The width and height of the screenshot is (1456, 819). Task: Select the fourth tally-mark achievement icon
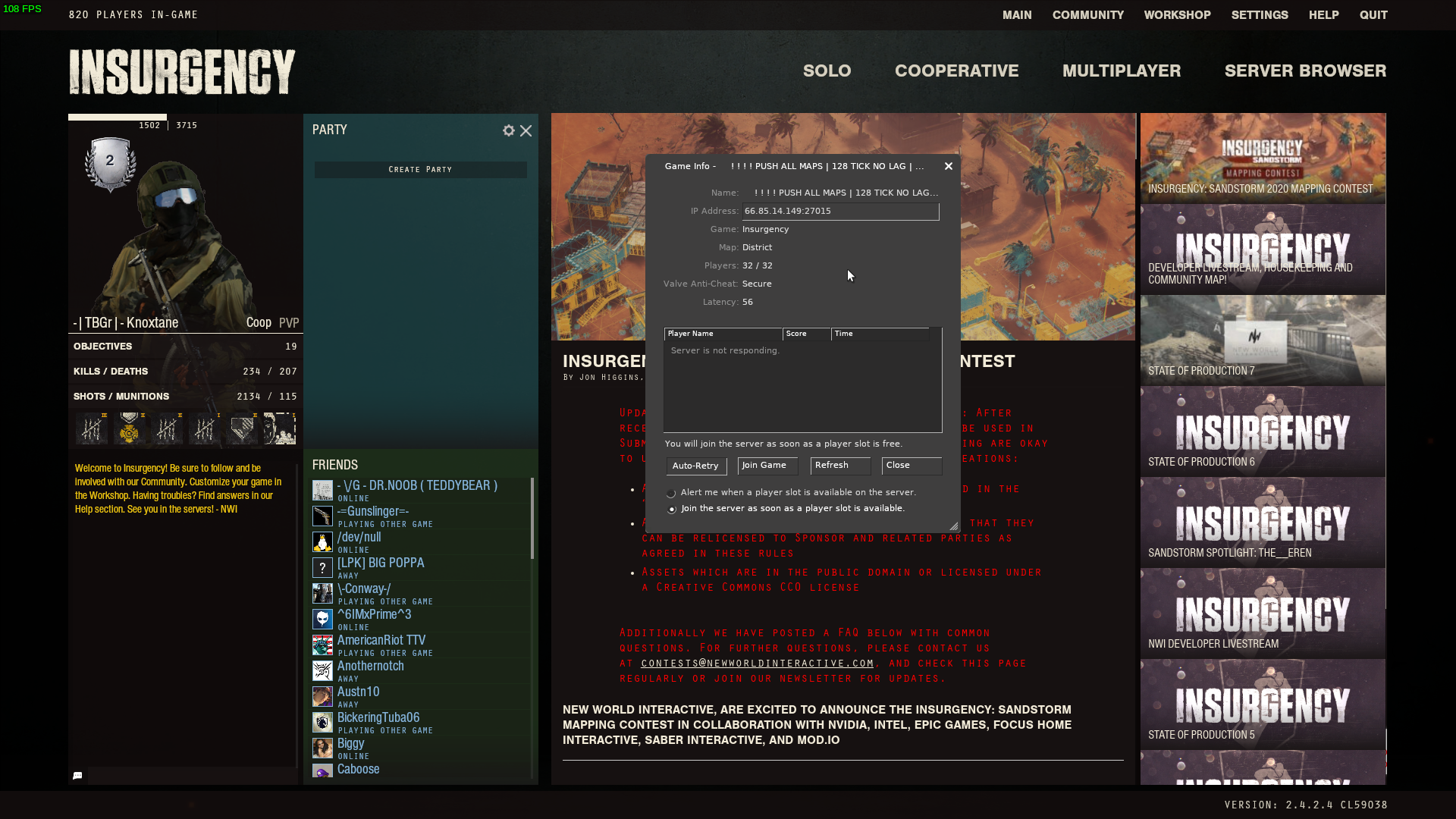coord(204,428)
